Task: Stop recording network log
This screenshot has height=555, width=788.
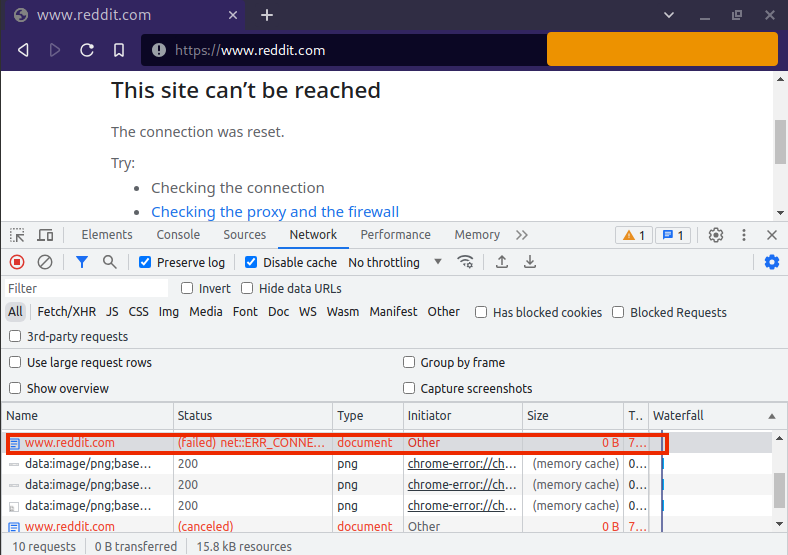Action: click(x=17, y=262)
